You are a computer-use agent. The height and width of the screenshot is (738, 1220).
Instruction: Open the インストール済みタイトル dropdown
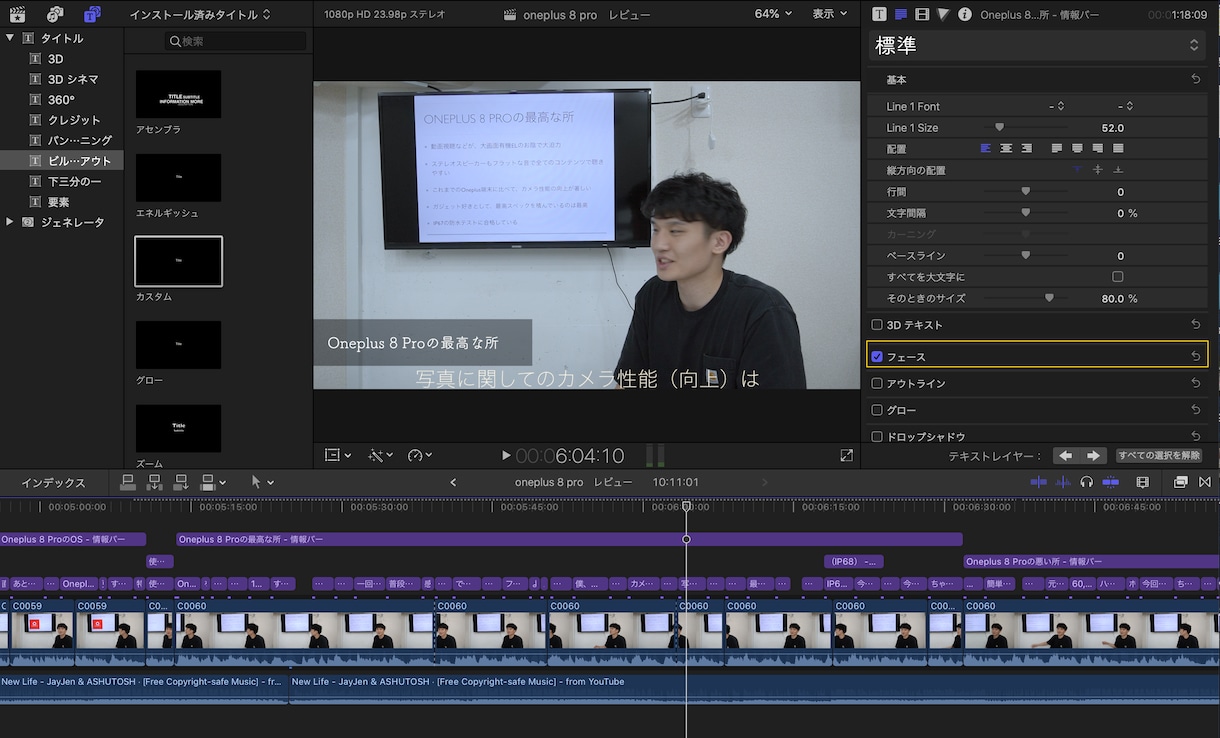[200, 15]
